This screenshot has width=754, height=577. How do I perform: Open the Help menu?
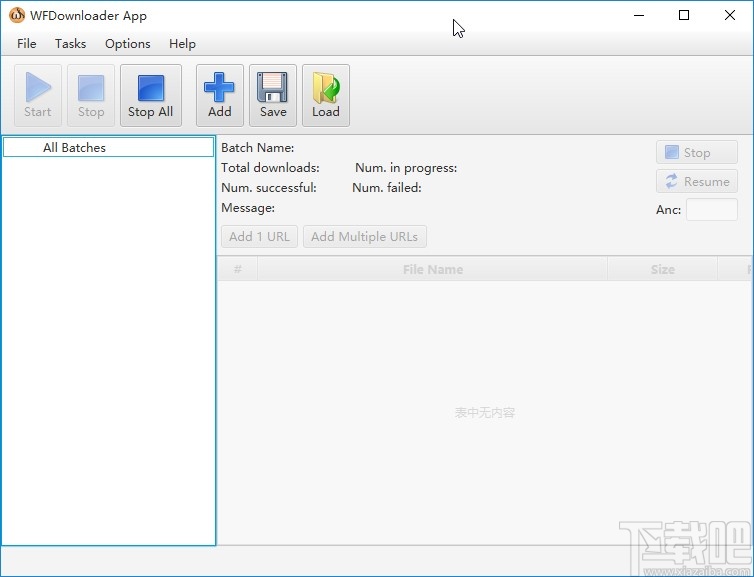click(182, 44)
